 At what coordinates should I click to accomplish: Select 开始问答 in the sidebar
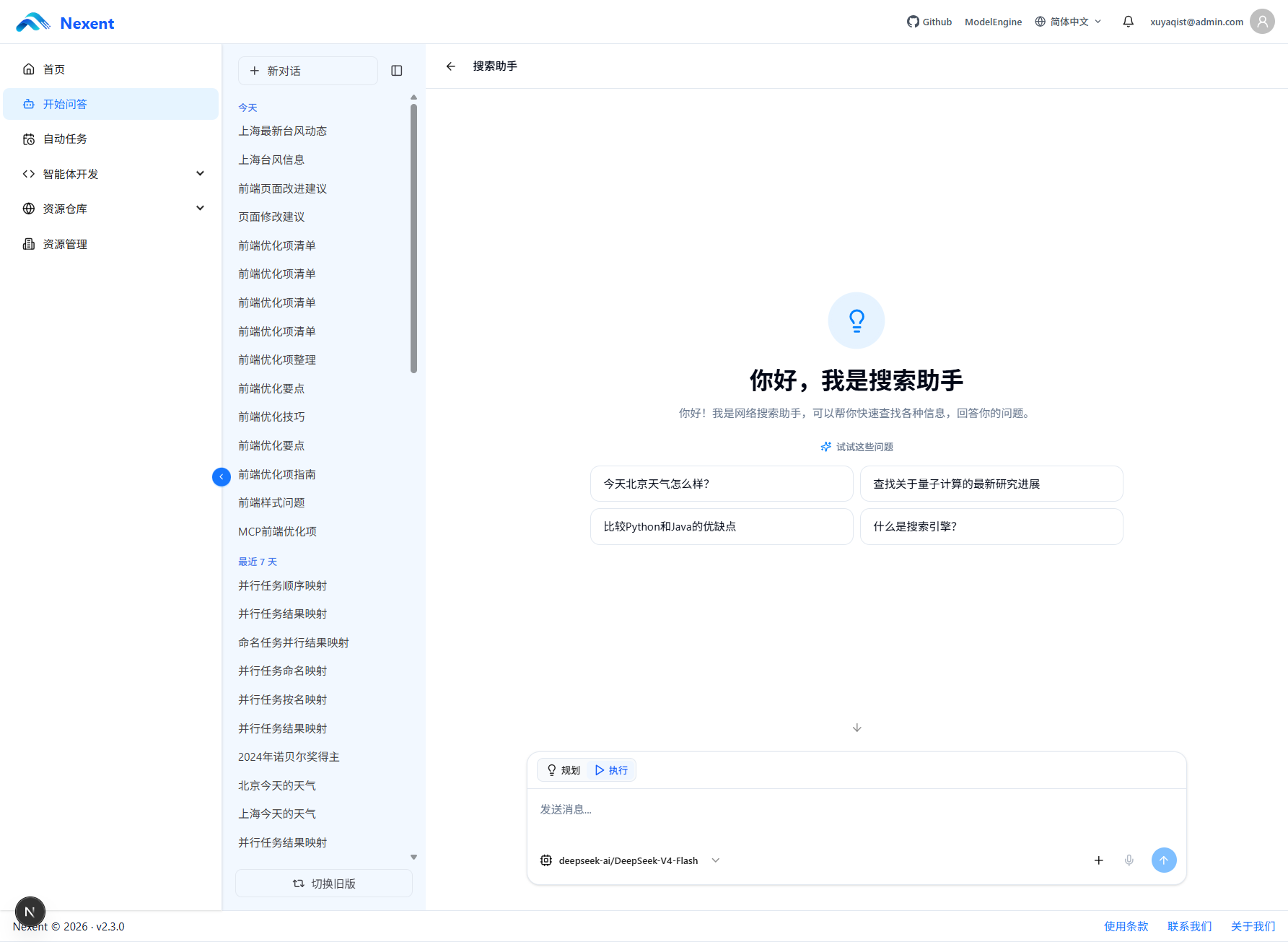point(111,104)
